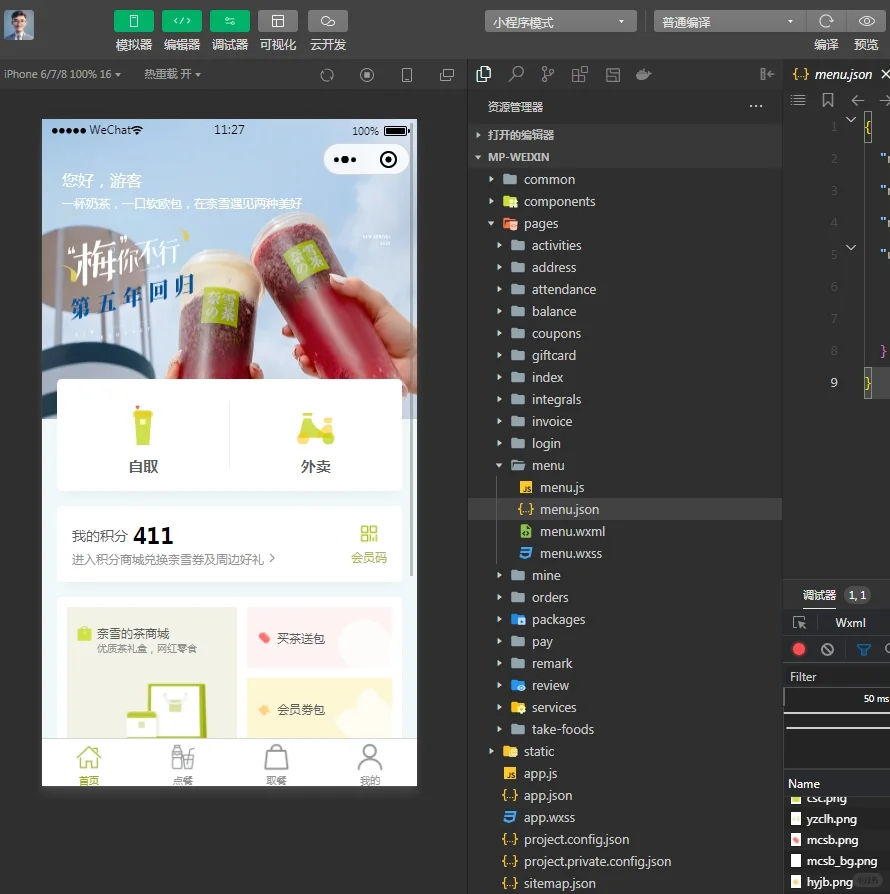The image size is (890, 894).
Task: Click the editor outline list icon
Action: tap(798, 100)
